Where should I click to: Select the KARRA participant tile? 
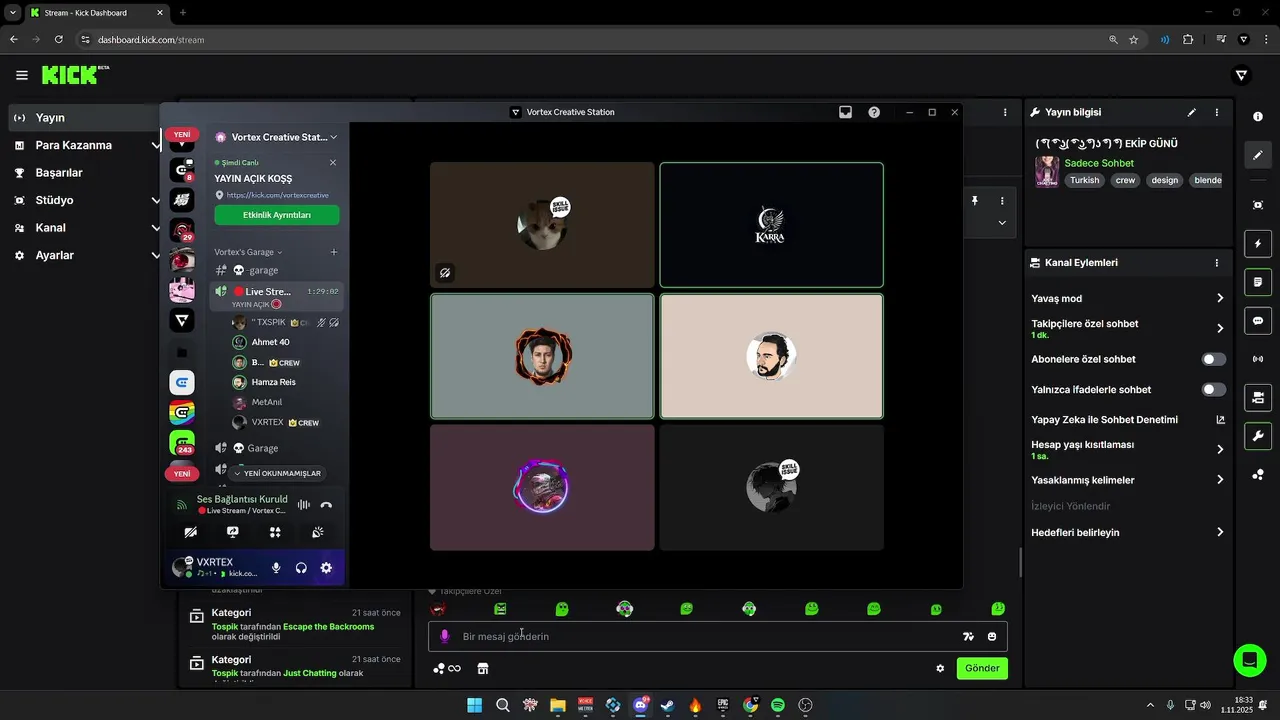771,225
